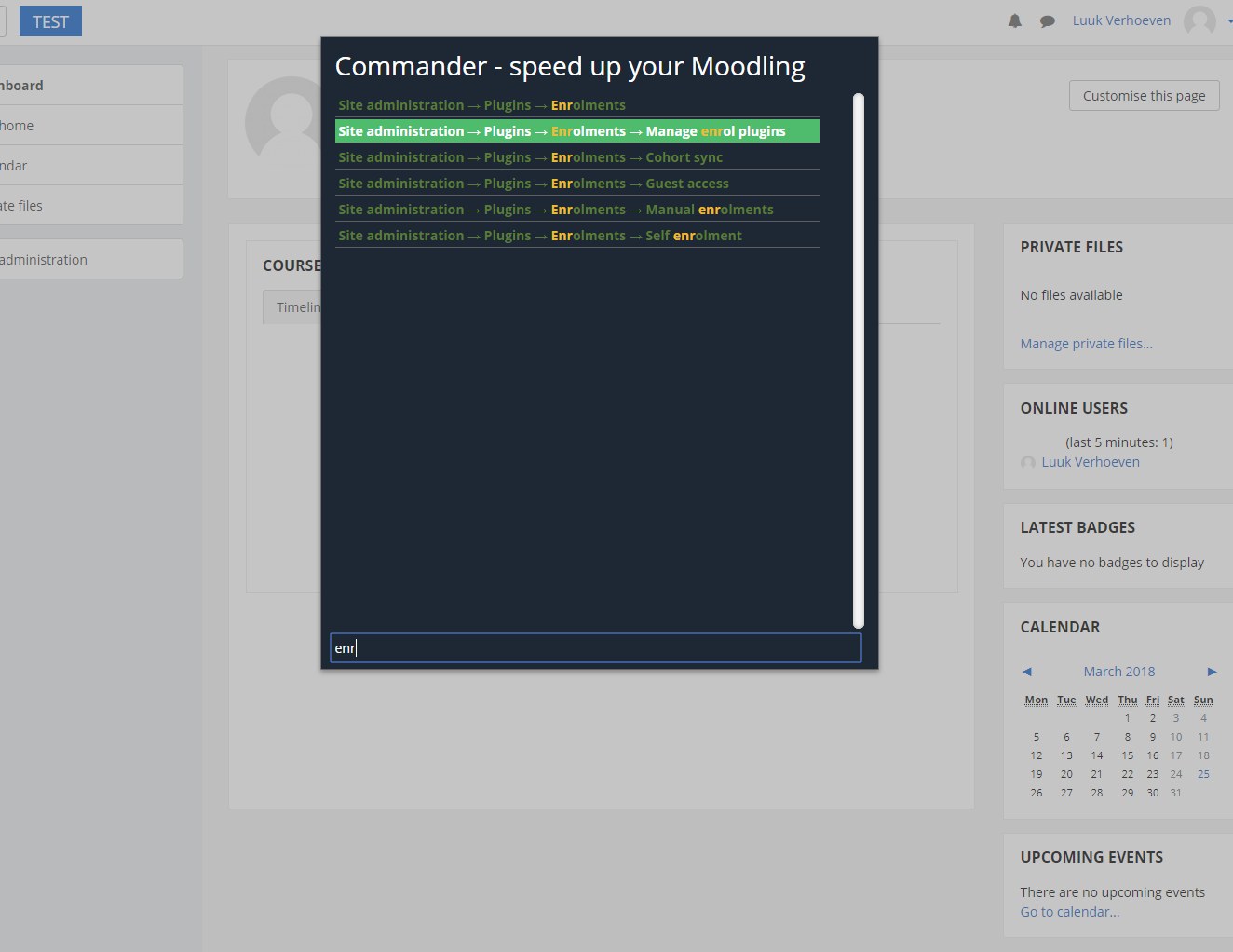This screenshot has width=1233, height=952.
Task: Open Luuk Verhoeven in Online users block
Action: coord(1091,462)
